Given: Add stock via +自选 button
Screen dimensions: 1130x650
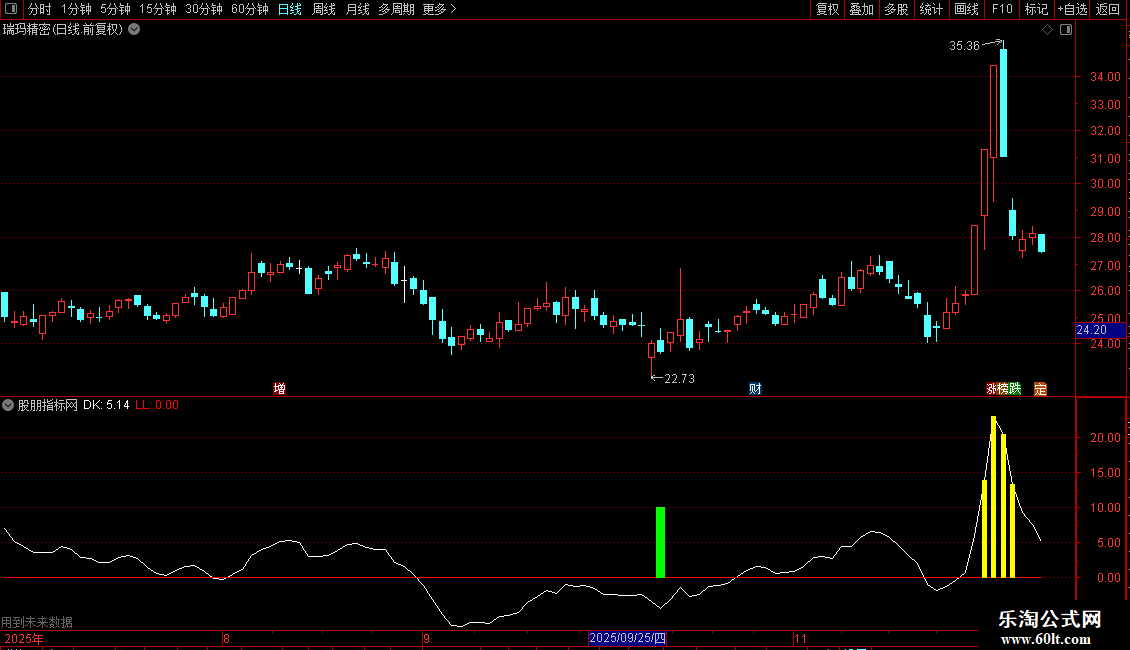Looking at the screenshot, I should 1072,9.
